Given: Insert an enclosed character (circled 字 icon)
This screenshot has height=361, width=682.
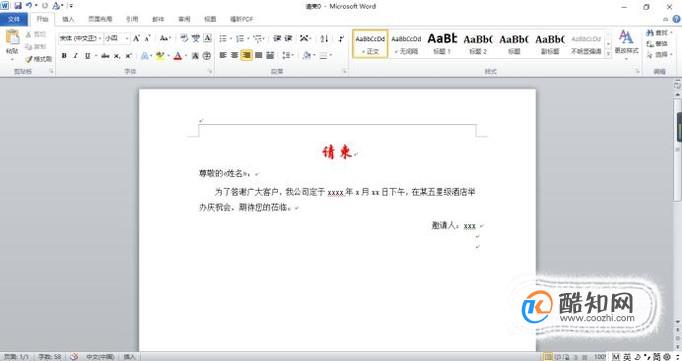Looking at the screenshot, I should pos(207,56).
